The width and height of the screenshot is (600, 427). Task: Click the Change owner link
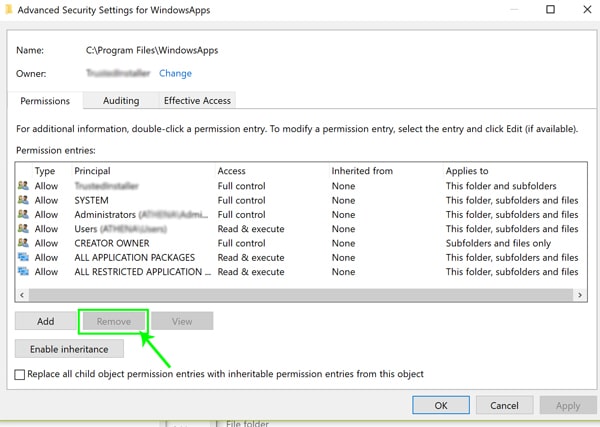(x=175, y=73)
